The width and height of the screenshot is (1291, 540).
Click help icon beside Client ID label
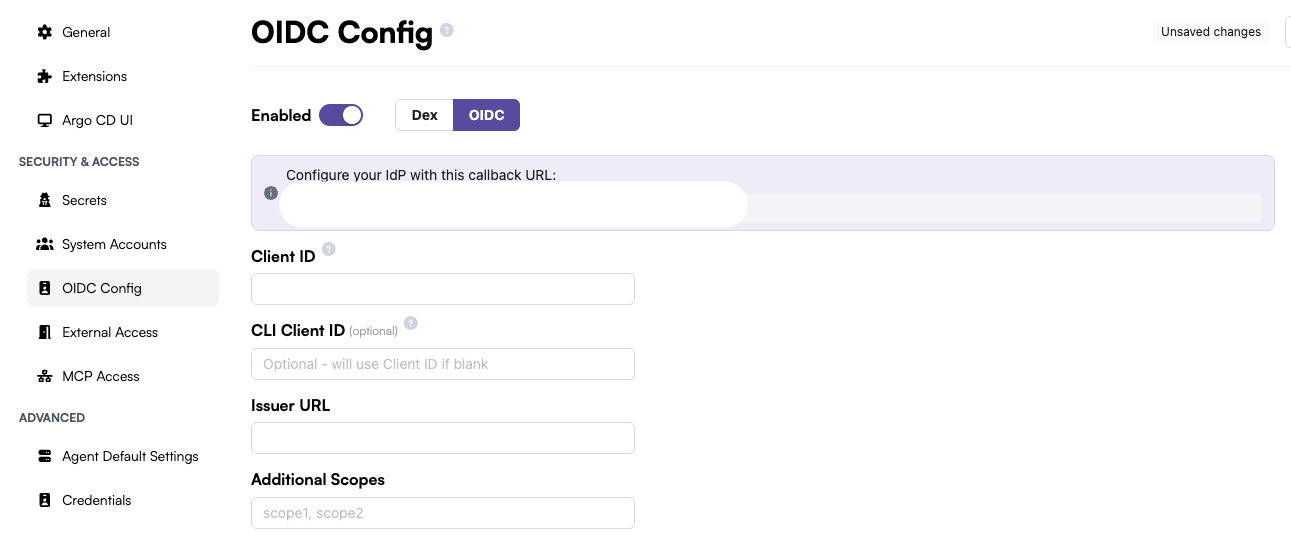(329, 249)
